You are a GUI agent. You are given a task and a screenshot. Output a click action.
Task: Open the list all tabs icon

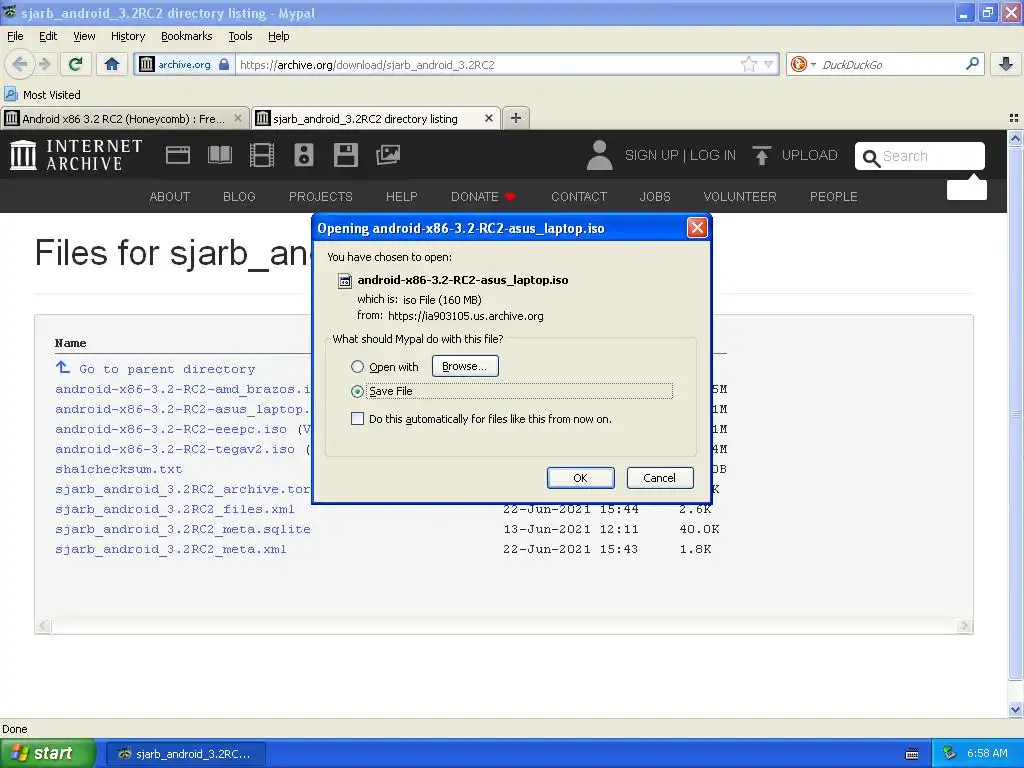(x=1014, y=118)
